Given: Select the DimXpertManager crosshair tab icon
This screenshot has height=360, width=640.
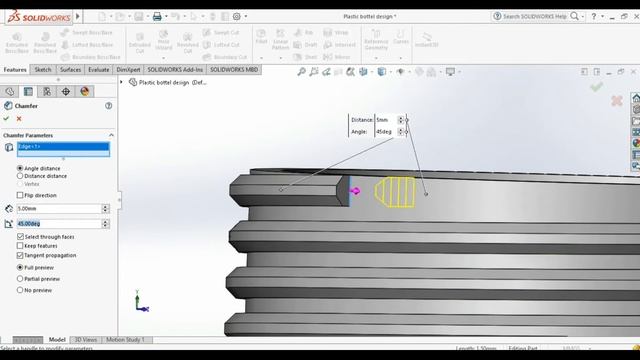Looking at the screenshot, I should click(x=66, y=91).
